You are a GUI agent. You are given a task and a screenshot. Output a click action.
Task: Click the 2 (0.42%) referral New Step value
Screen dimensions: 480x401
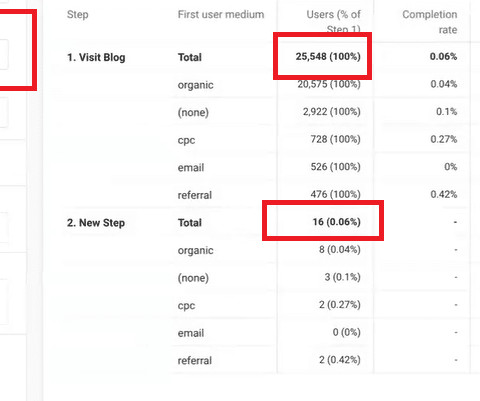(340, 360)
